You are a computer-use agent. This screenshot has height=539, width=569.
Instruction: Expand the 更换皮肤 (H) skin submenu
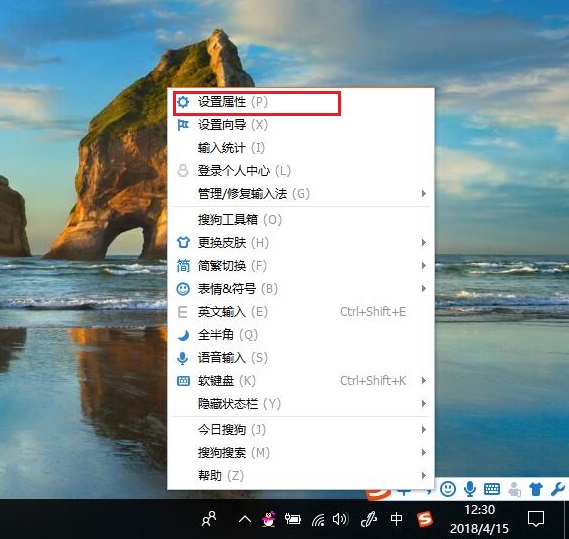301,242
